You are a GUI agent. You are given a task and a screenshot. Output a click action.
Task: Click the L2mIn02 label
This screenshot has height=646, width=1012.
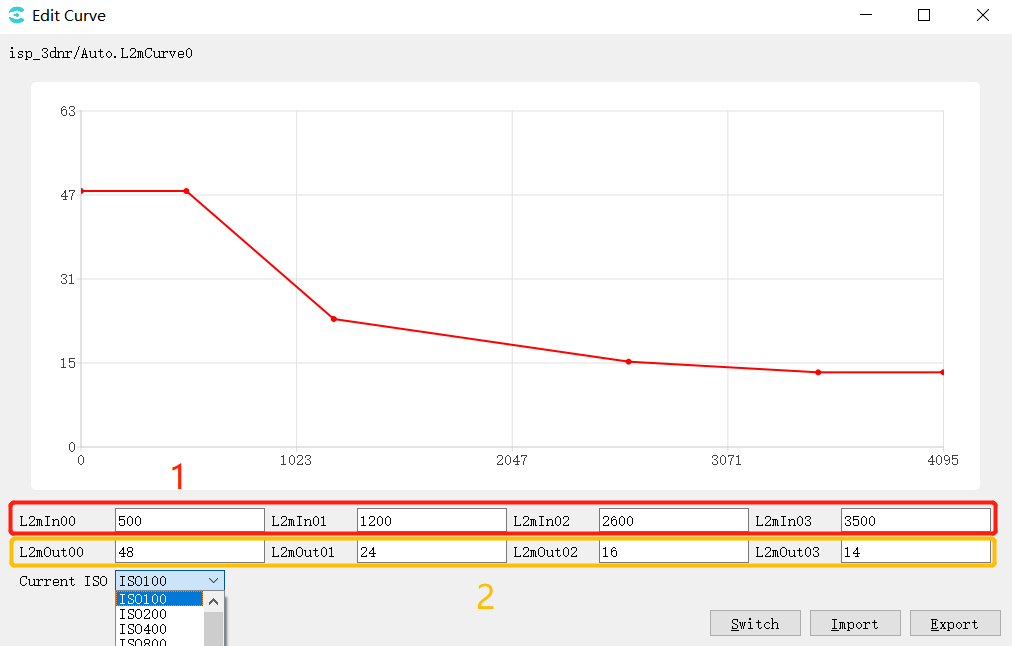tap(541, 521)
